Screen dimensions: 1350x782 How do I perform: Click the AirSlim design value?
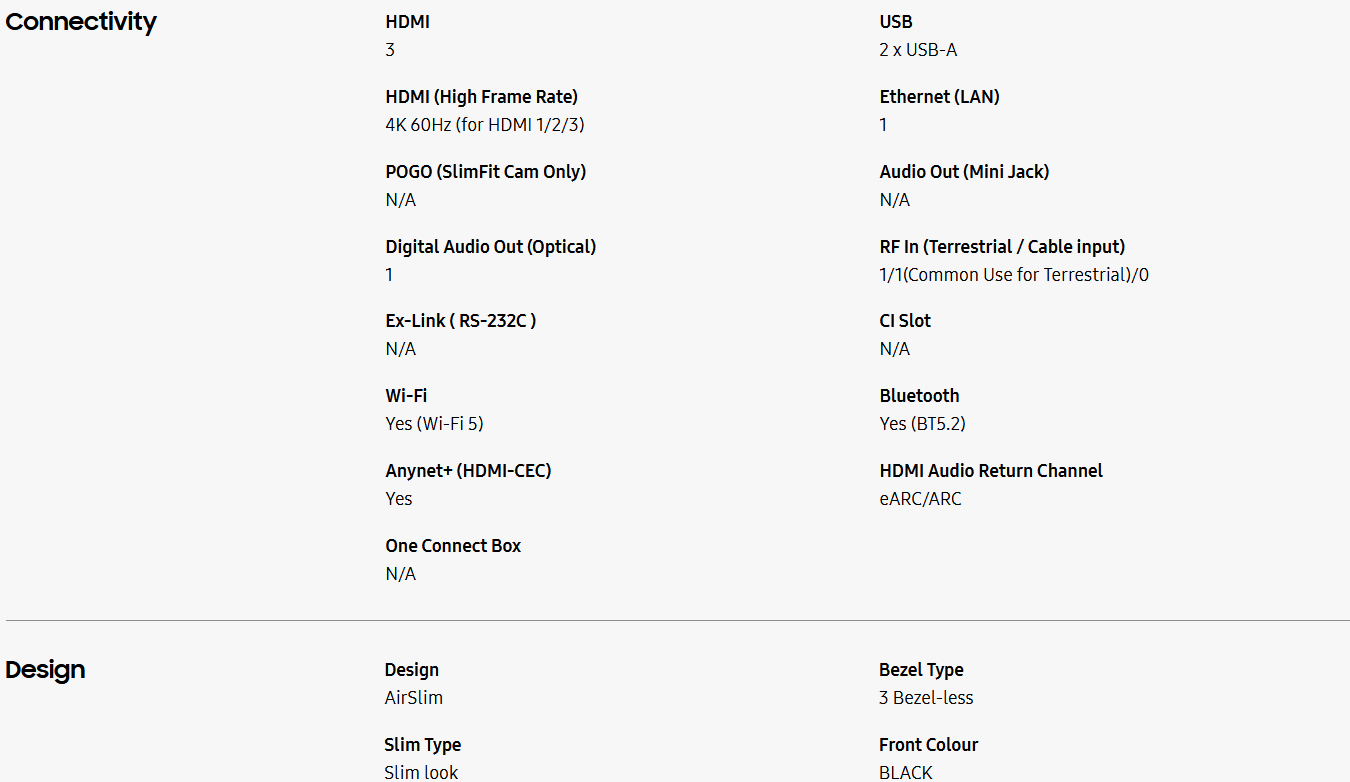413,698
